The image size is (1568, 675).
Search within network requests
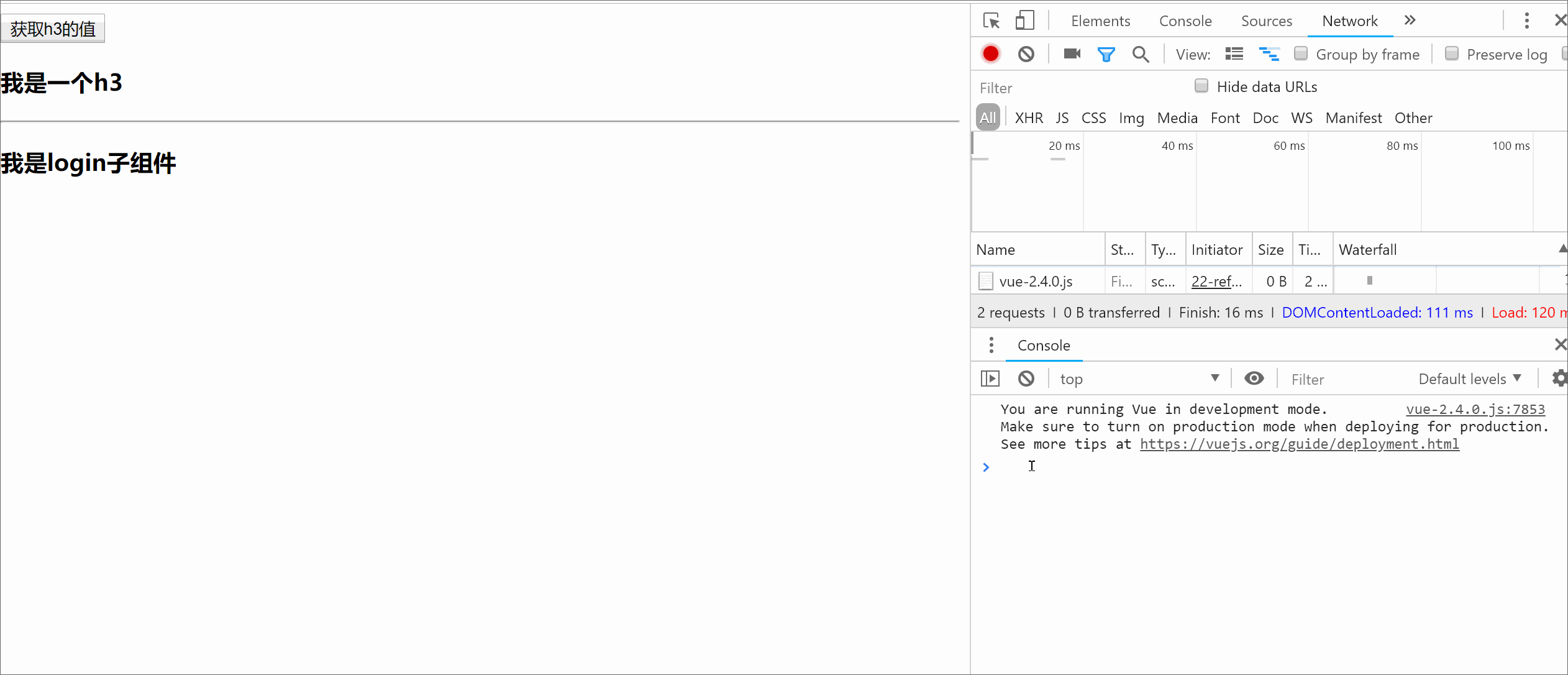[1141, 54]
